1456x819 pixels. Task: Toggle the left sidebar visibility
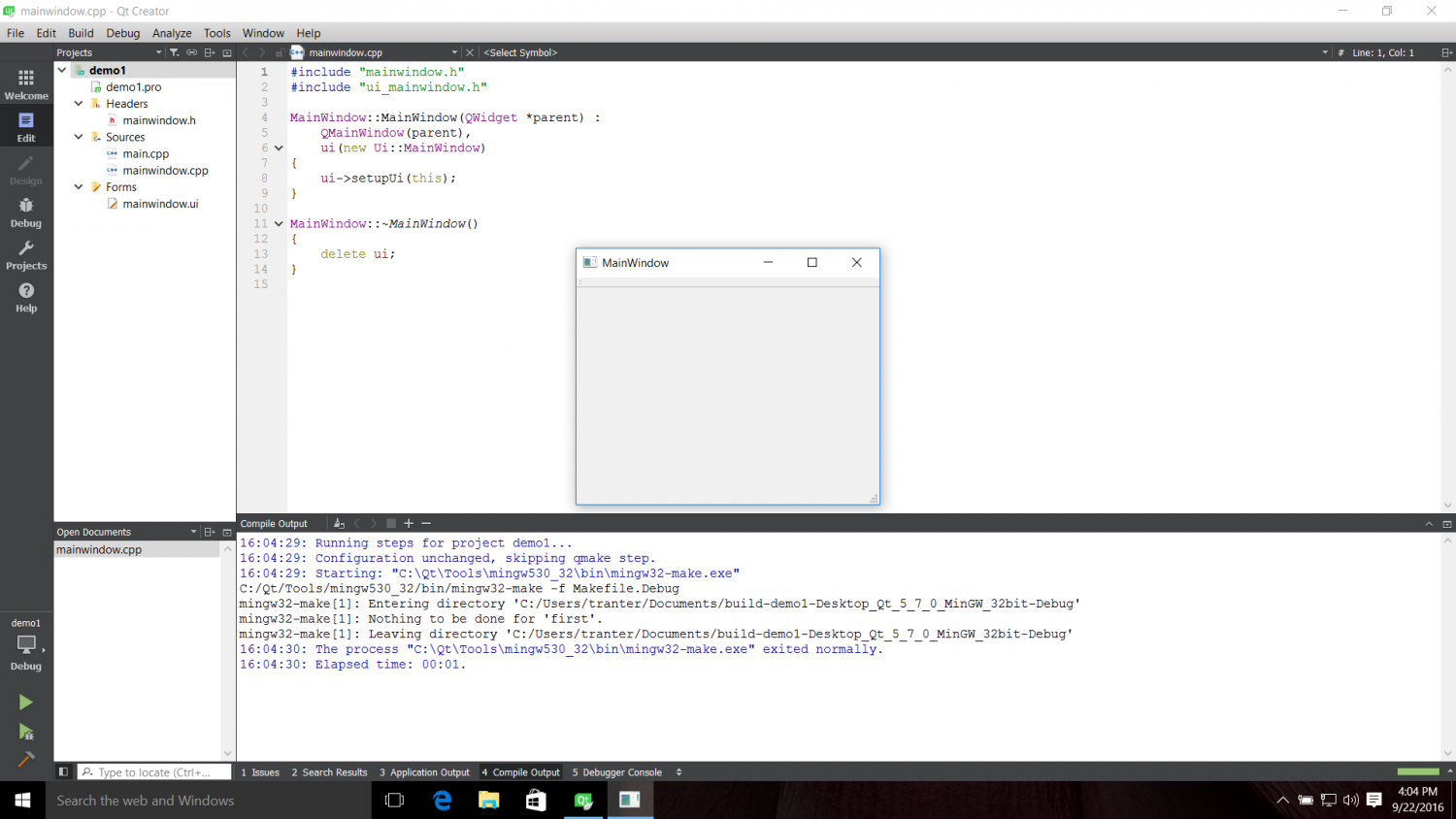(x=63, y=772)
